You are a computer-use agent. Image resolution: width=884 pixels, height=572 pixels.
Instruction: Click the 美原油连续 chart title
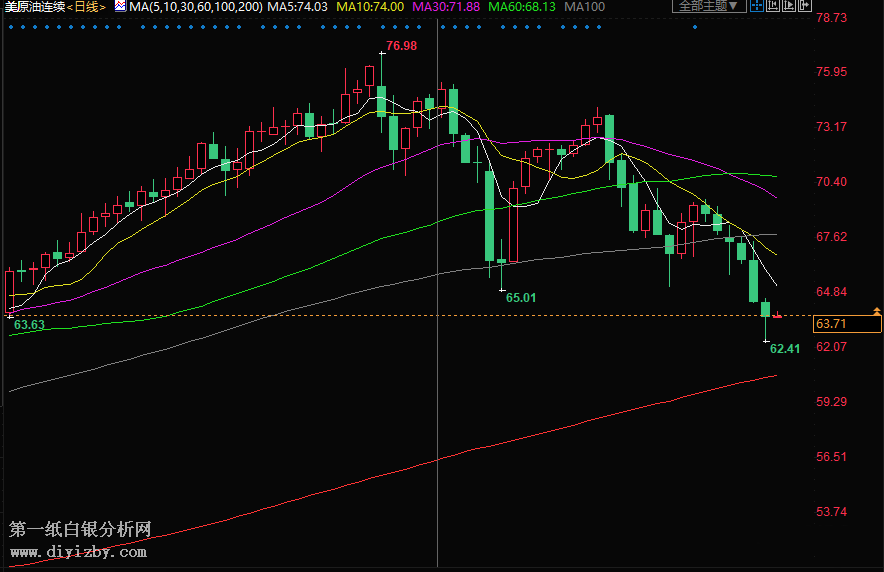34,6
